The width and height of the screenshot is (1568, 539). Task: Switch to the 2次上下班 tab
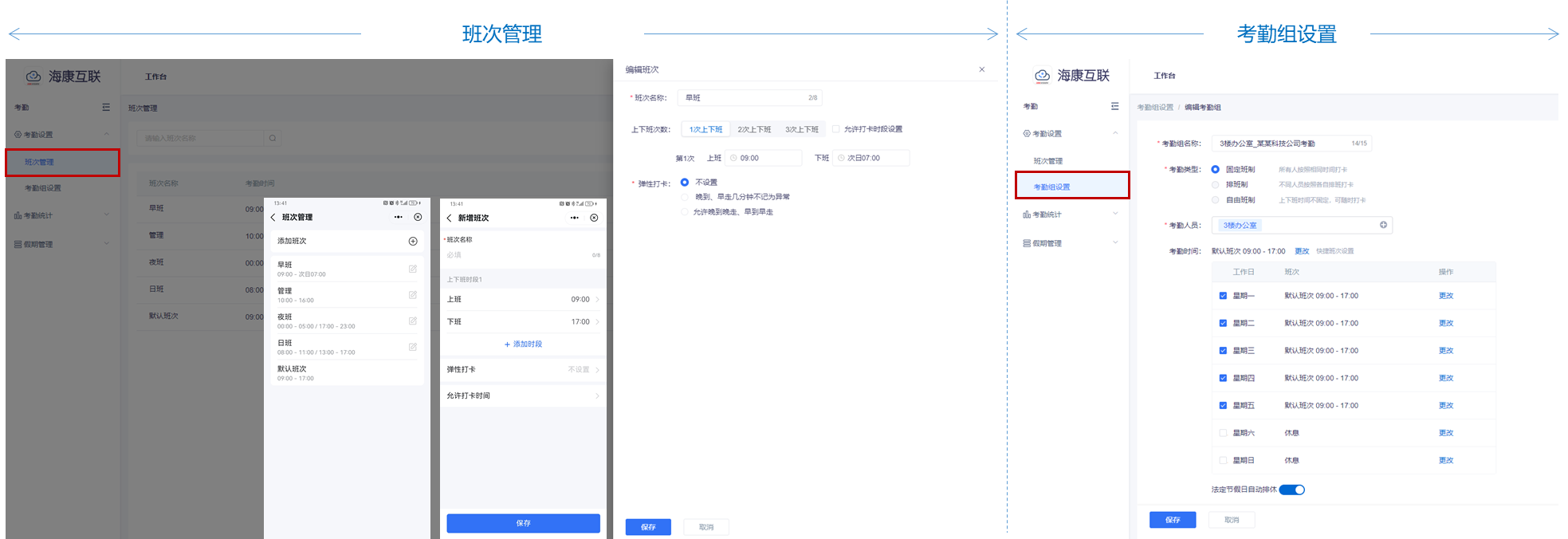754,129
